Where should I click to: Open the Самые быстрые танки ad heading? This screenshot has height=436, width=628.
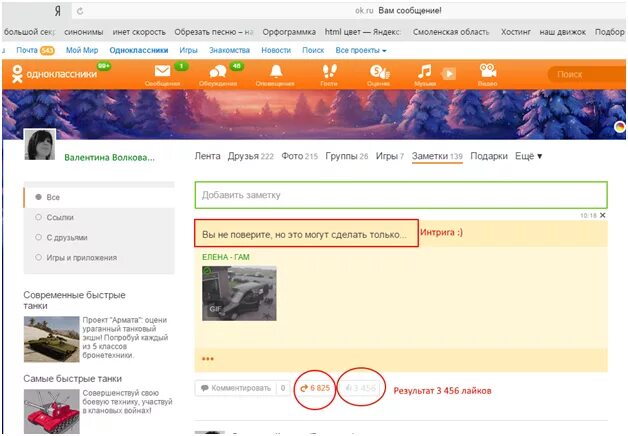pos(72,379)
